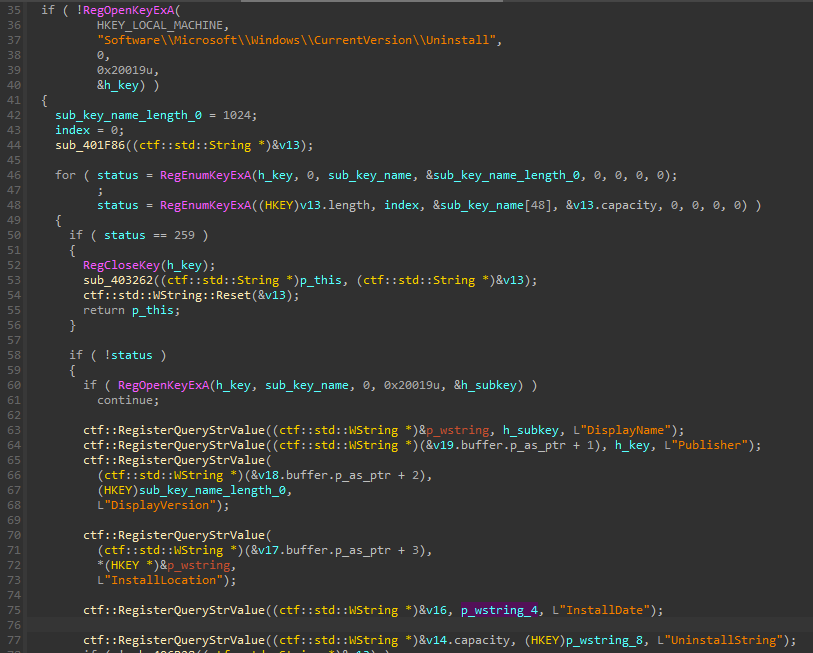
Task: Select v13.length on line 48
Action: 335,205
